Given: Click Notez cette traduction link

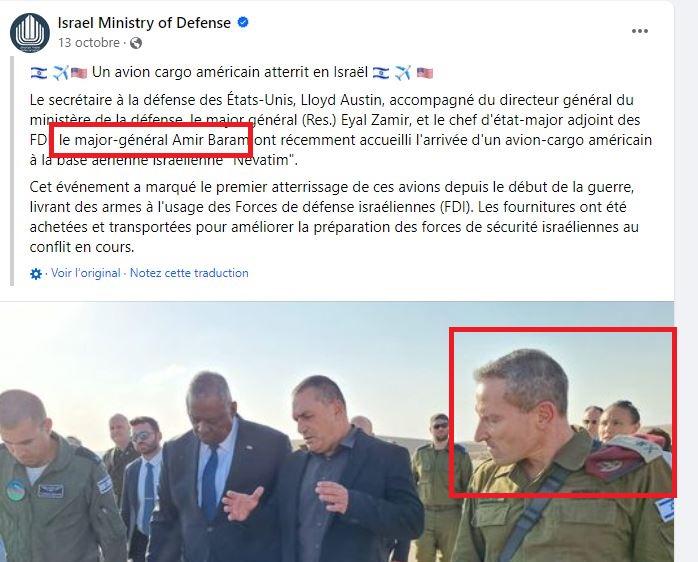Looking at the screenshot, I should tap(189, 273).
